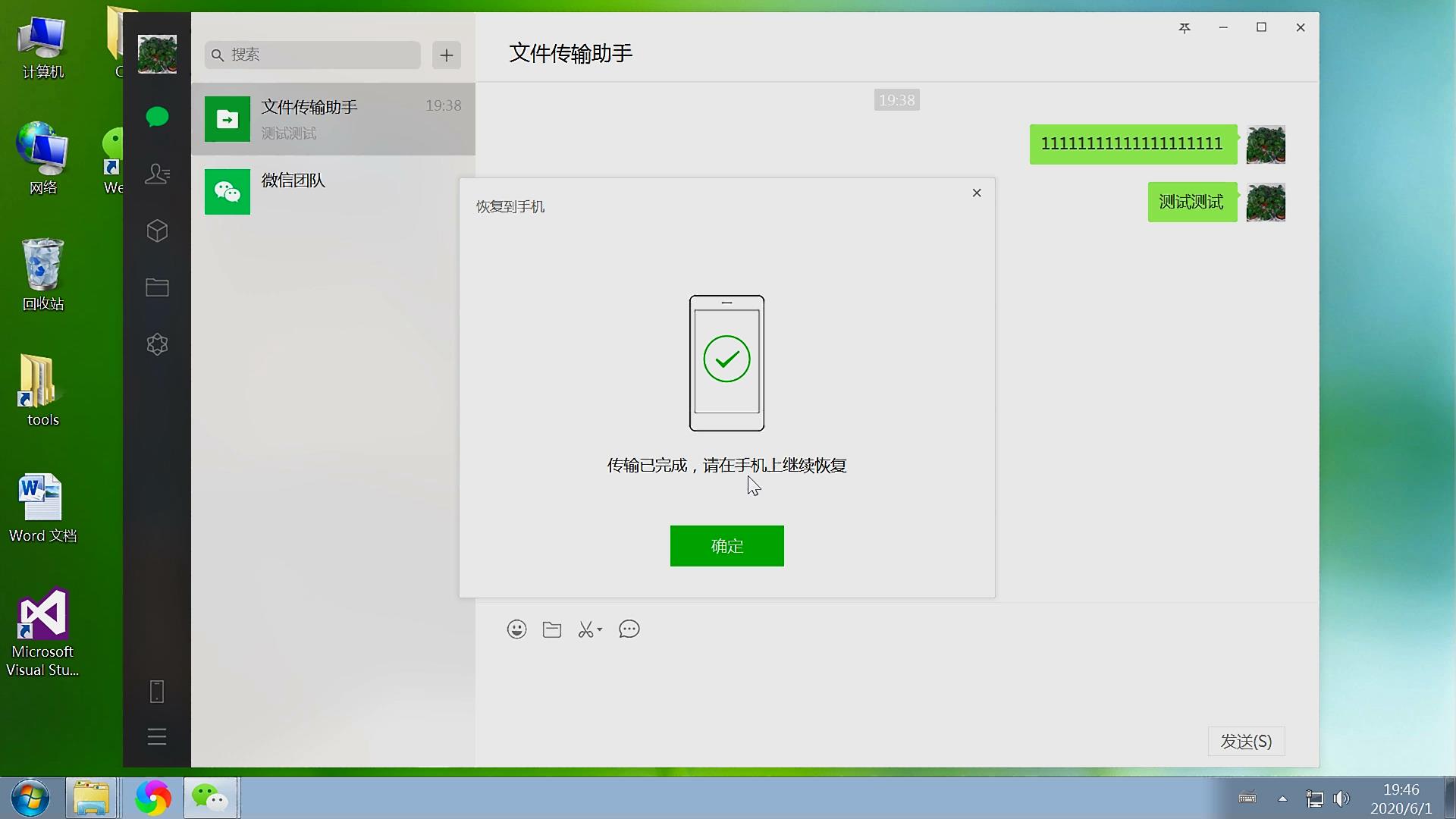Switch to the Chats sidebar icon
Viewport: 1456px width, 819px height.
tap(157, 117)
